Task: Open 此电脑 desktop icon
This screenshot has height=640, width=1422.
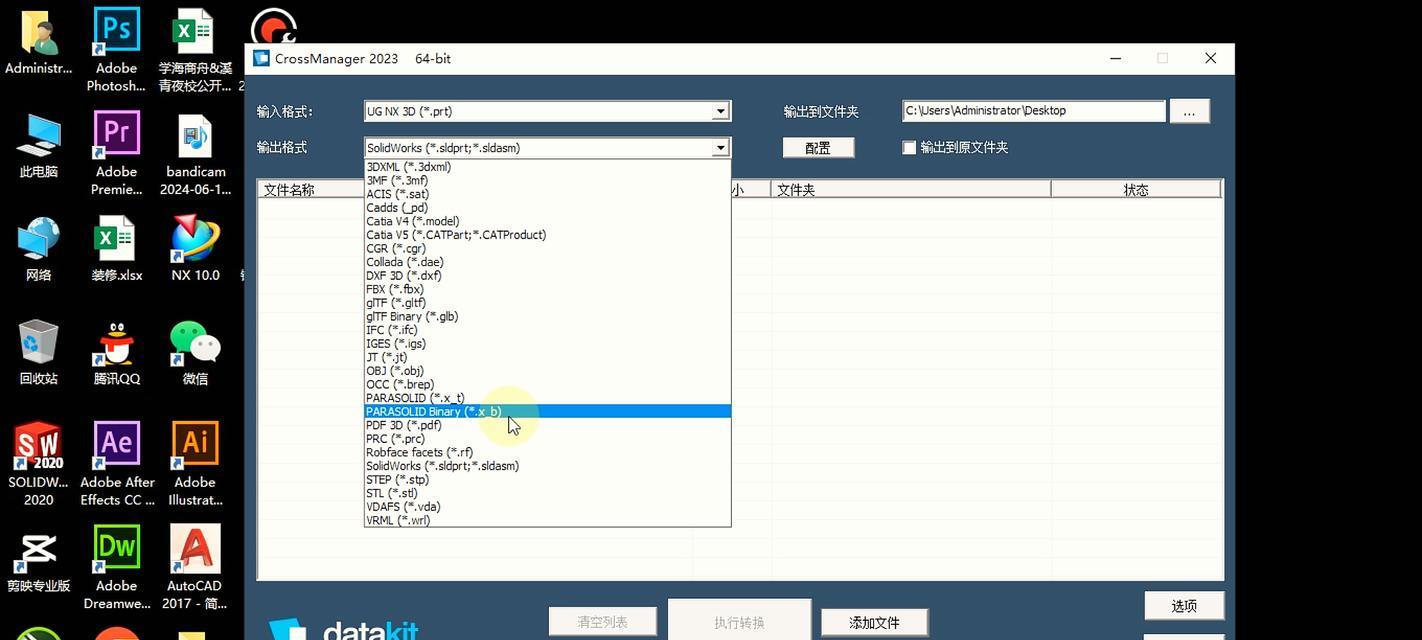Action: 38,146
